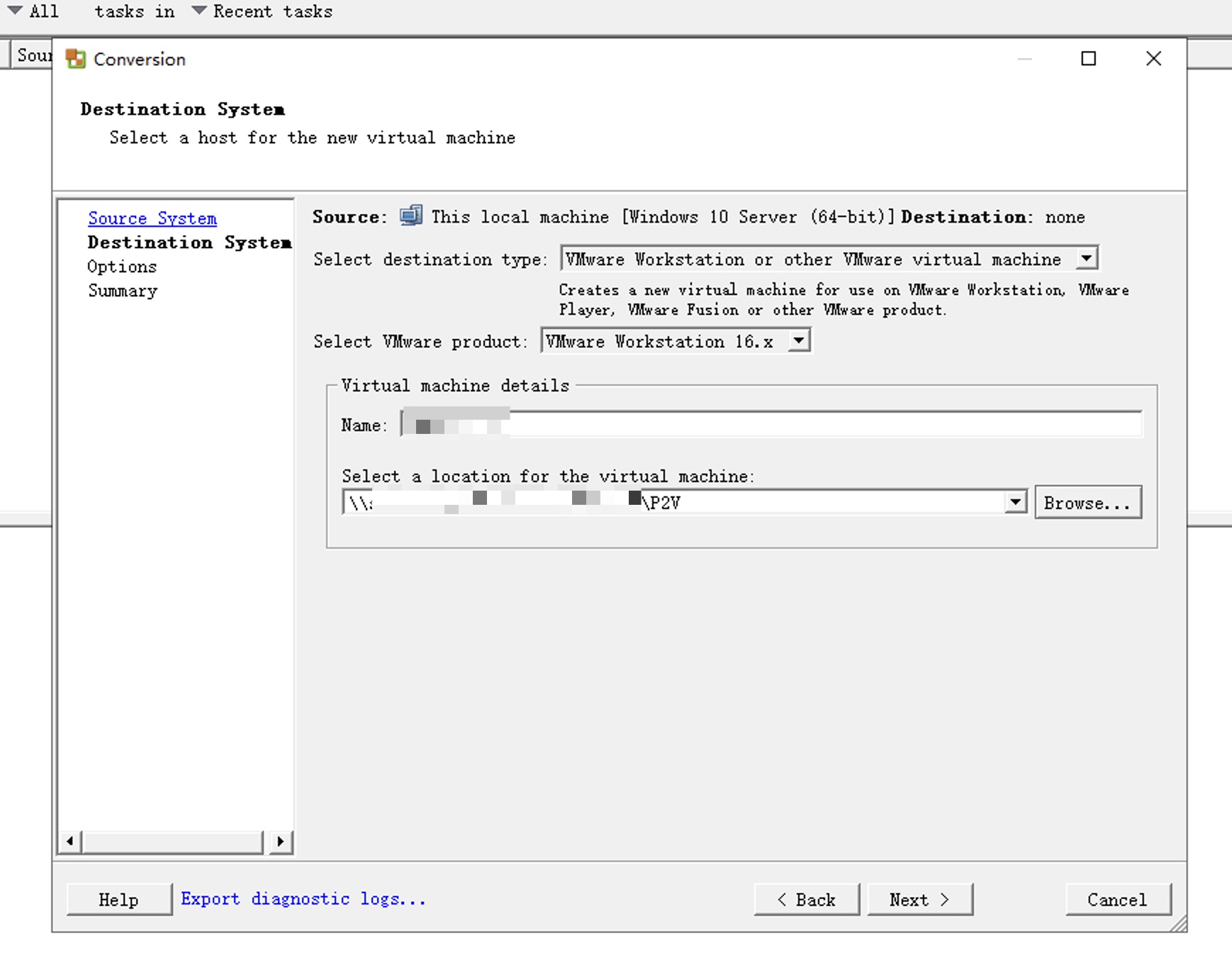Viewport: 1232px width, 960px height.
Task: Open the virtual machine location dropdown arrow
Action: click(x=1015, y=503)
